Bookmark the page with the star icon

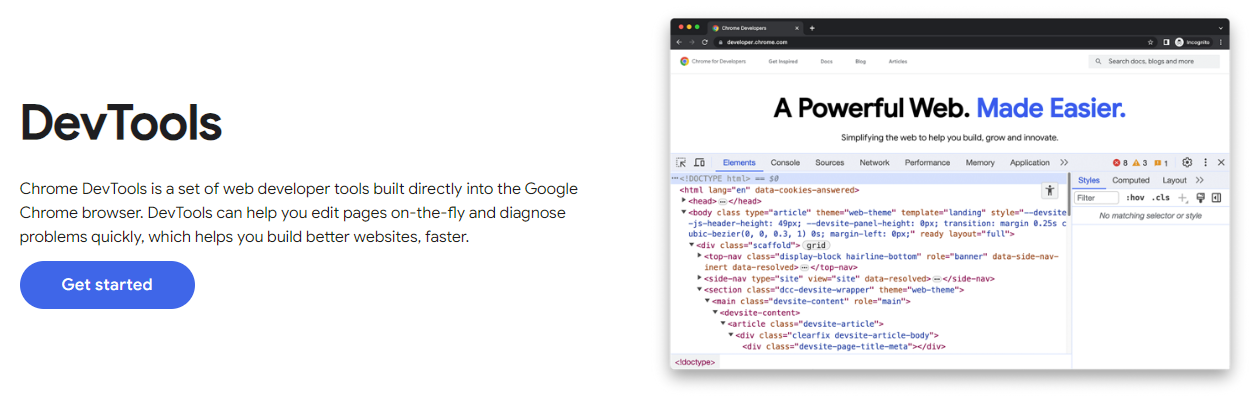(1151, 42)
